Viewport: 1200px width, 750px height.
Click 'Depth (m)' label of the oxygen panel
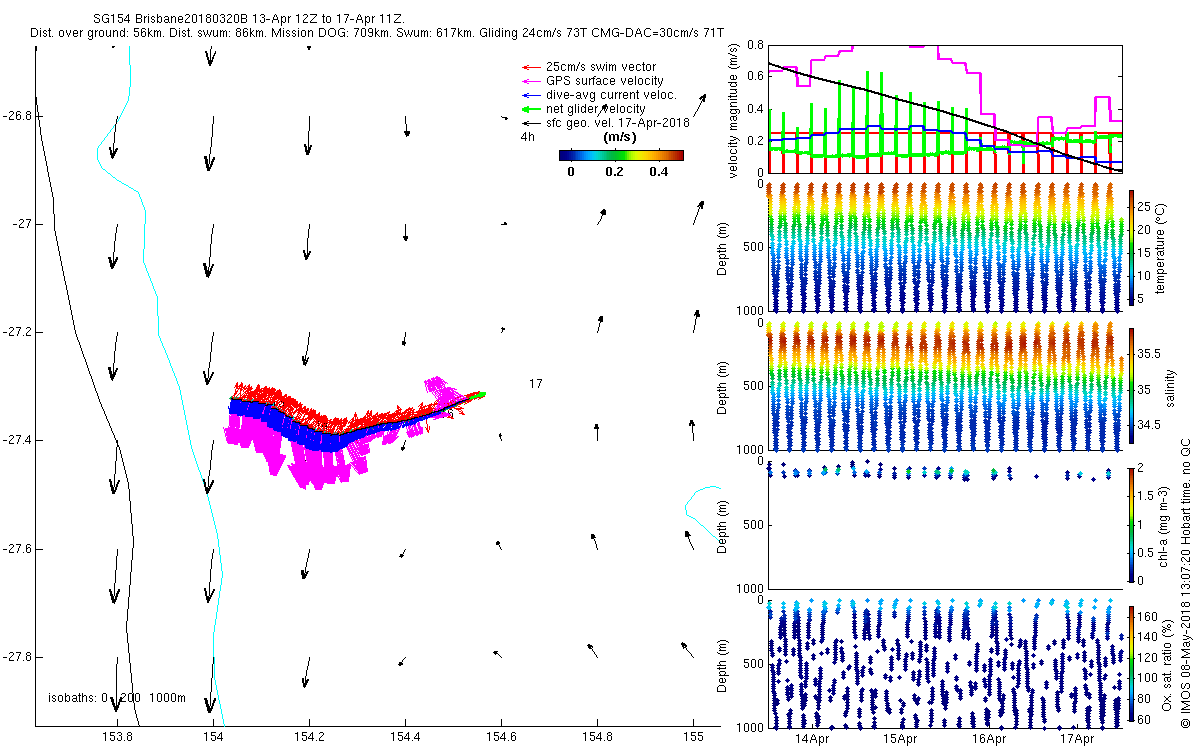723,666
